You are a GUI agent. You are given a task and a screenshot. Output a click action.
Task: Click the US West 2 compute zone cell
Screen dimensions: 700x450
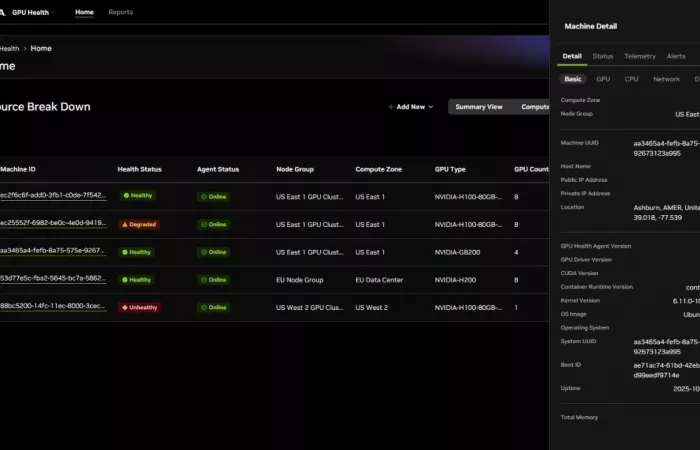tap(371, 308)
